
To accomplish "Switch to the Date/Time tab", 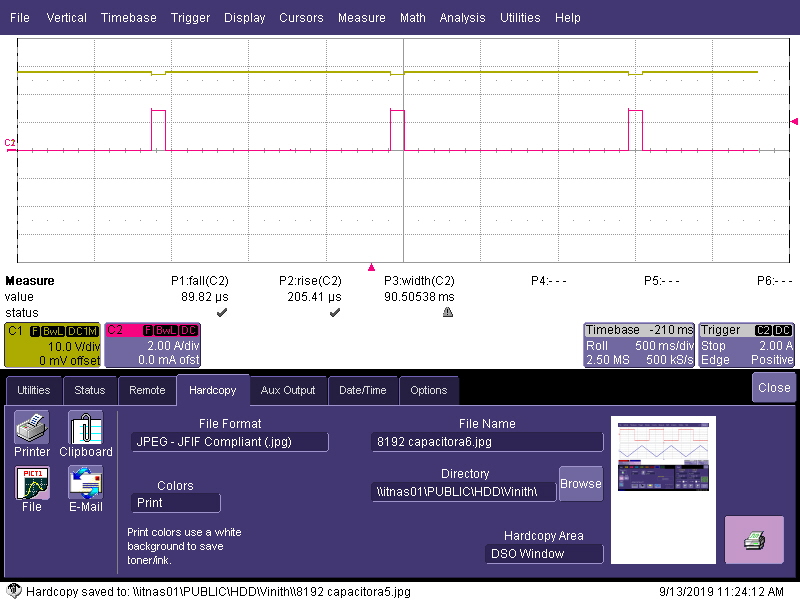I will click(363, 390).
